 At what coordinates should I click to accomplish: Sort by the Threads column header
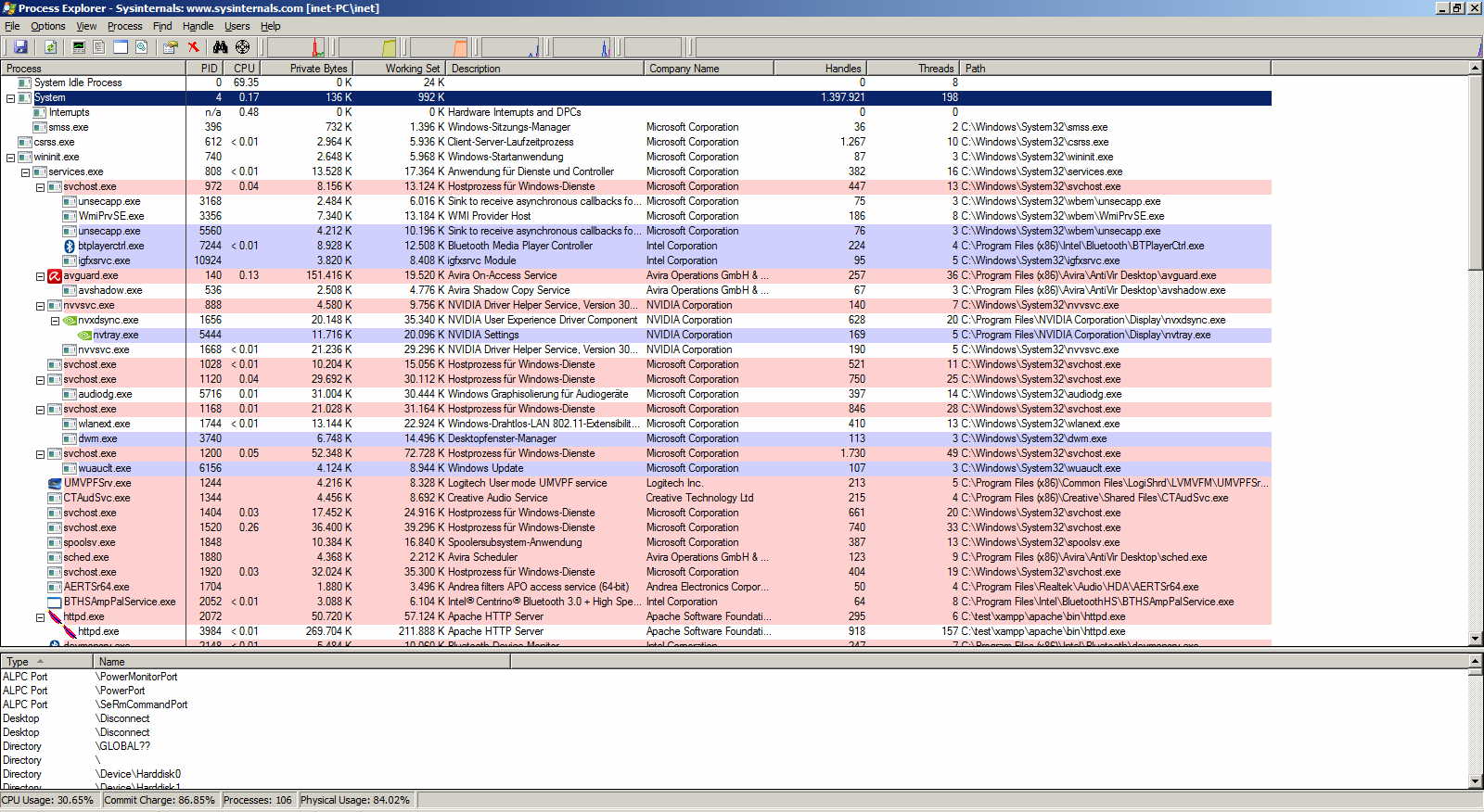(914, 68)
